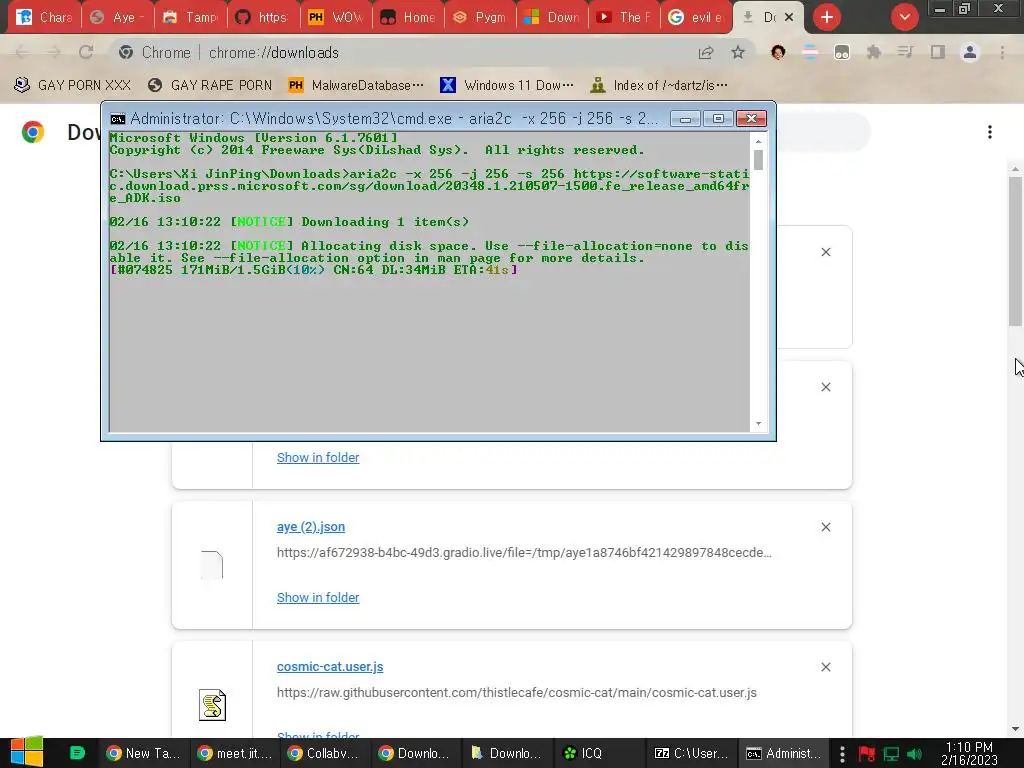Image resolution: width=1024 pixels, height=768 pixels.
Task: Click the volume speaker tray icon
Action: coord(914,754)
